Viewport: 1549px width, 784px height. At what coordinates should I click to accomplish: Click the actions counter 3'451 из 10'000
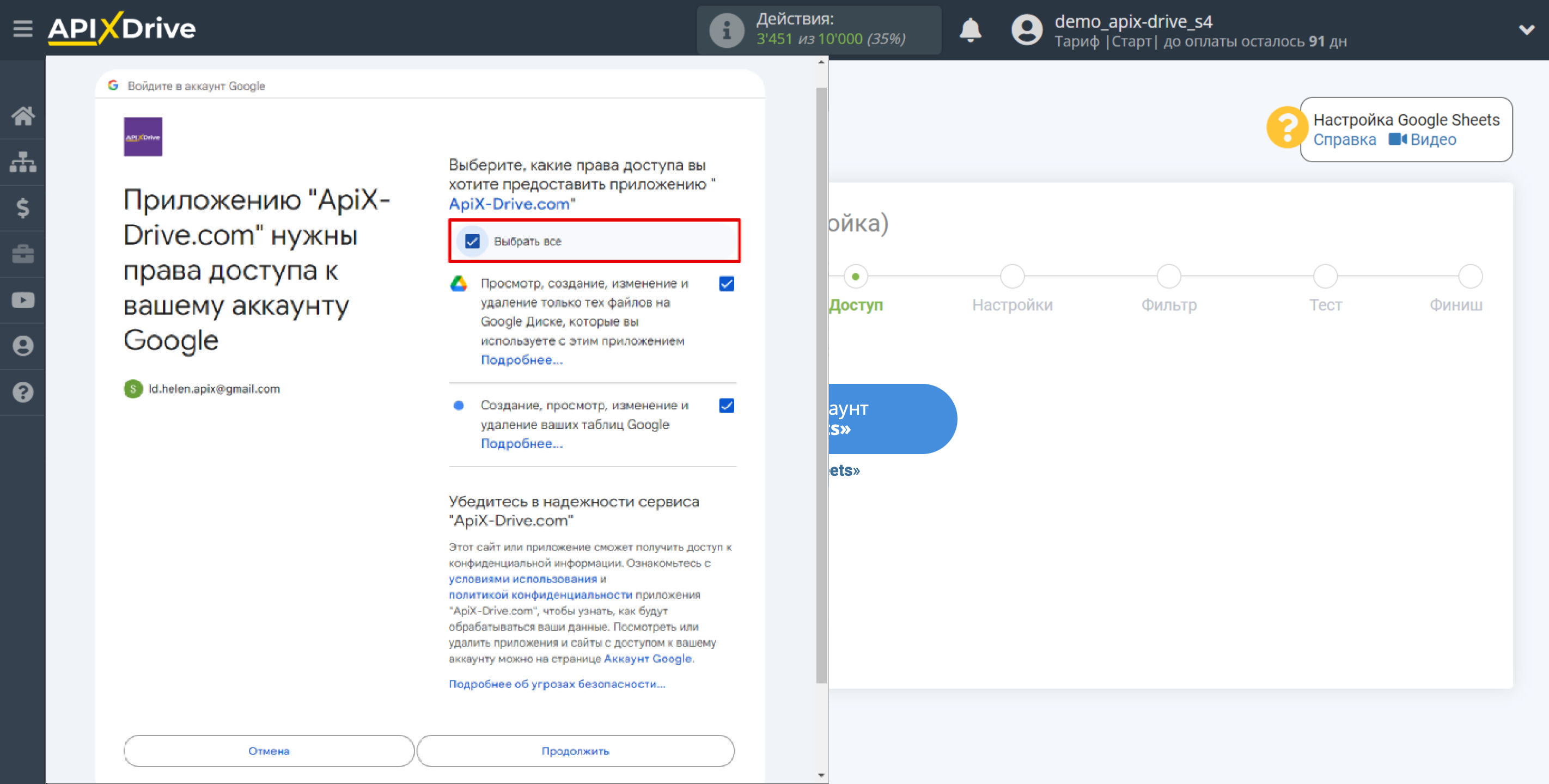(831, 39)
